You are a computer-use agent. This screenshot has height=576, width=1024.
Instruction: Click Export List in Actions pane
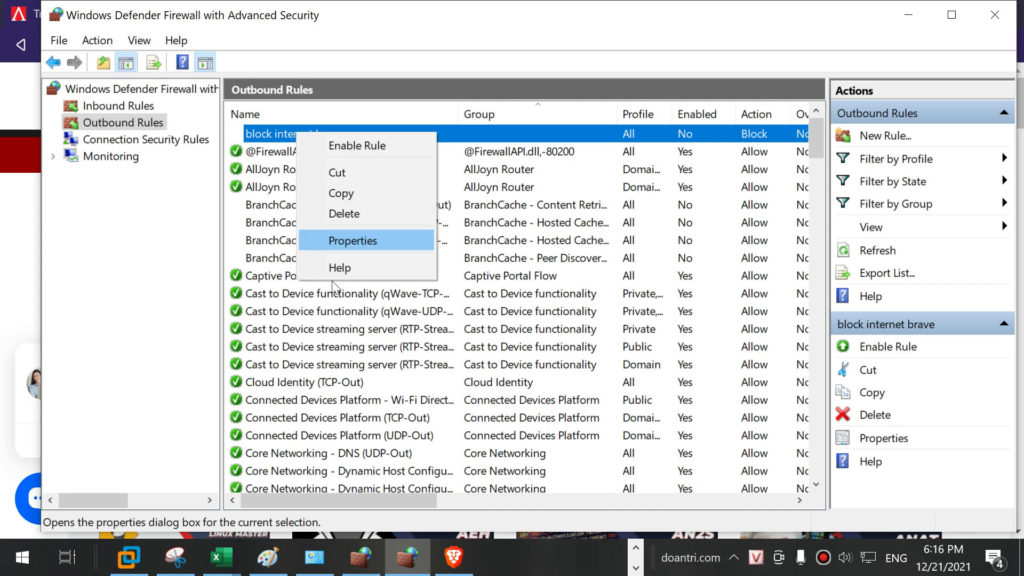887,273
